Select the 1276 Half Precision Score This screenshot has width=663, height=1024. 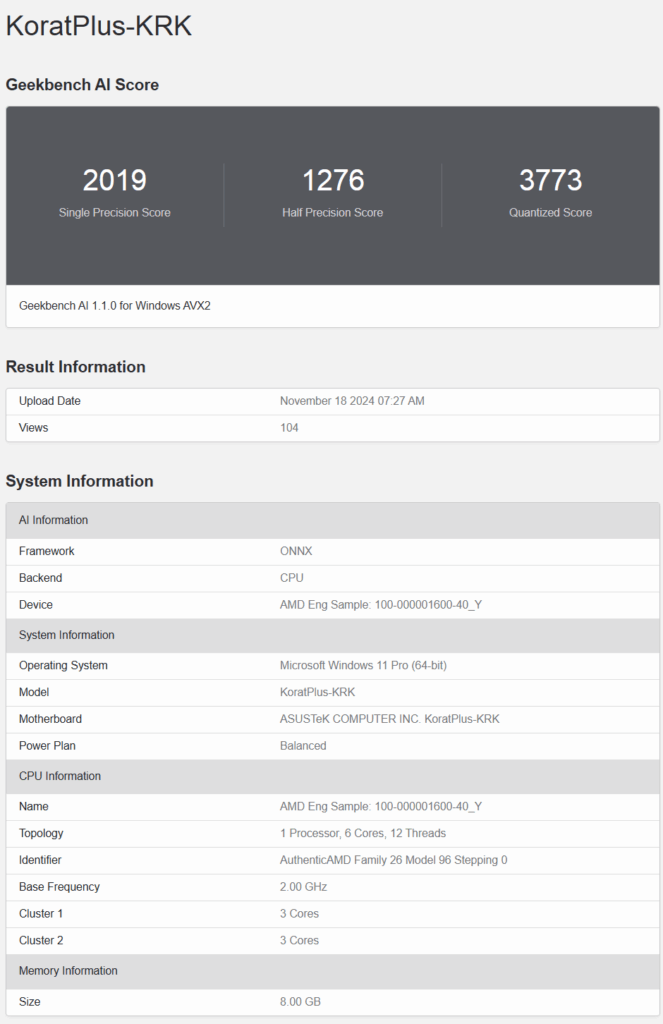click(x=332, y=180)
